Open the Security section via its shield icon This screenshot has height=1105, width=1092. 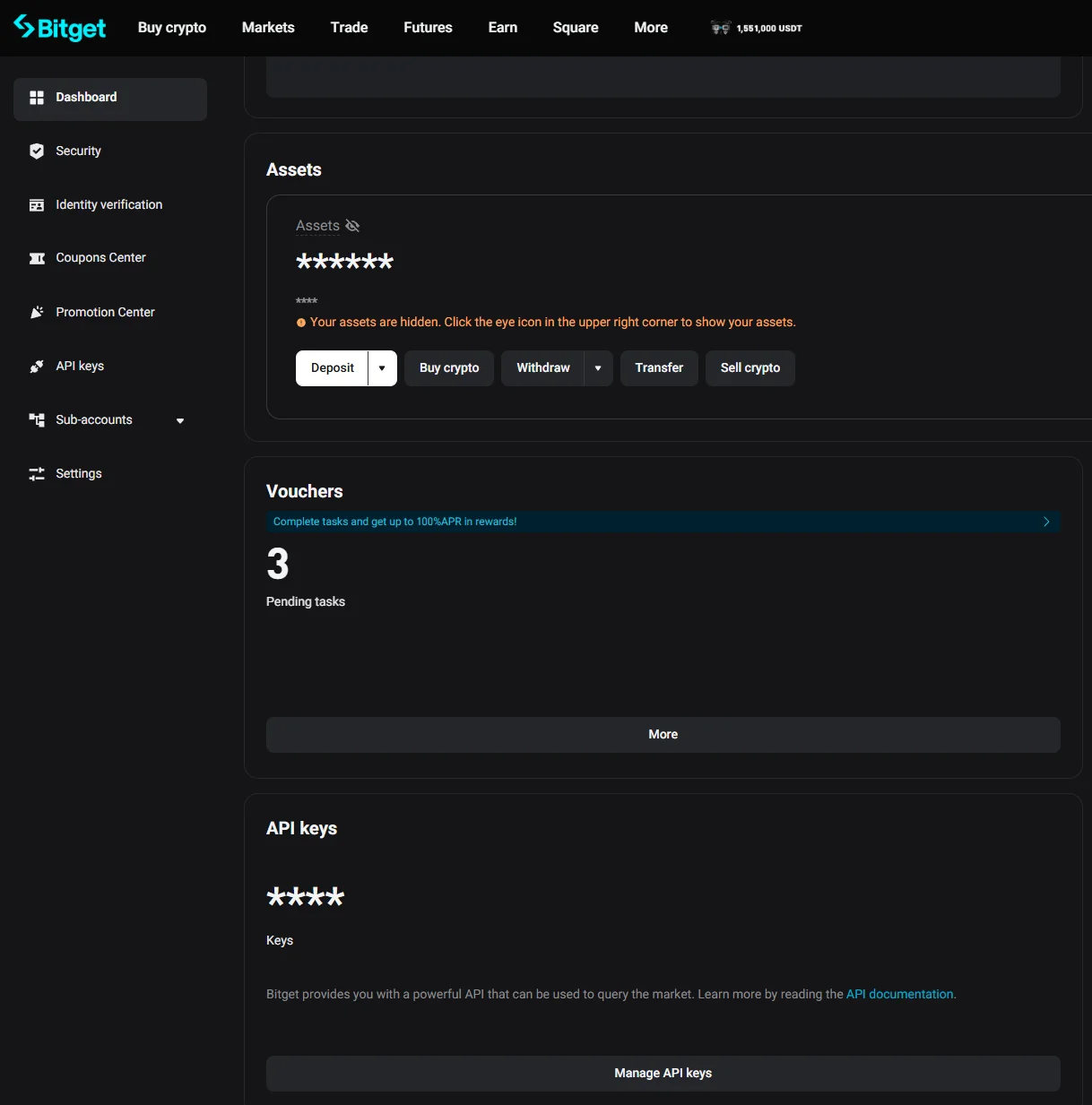coord(37,151)
